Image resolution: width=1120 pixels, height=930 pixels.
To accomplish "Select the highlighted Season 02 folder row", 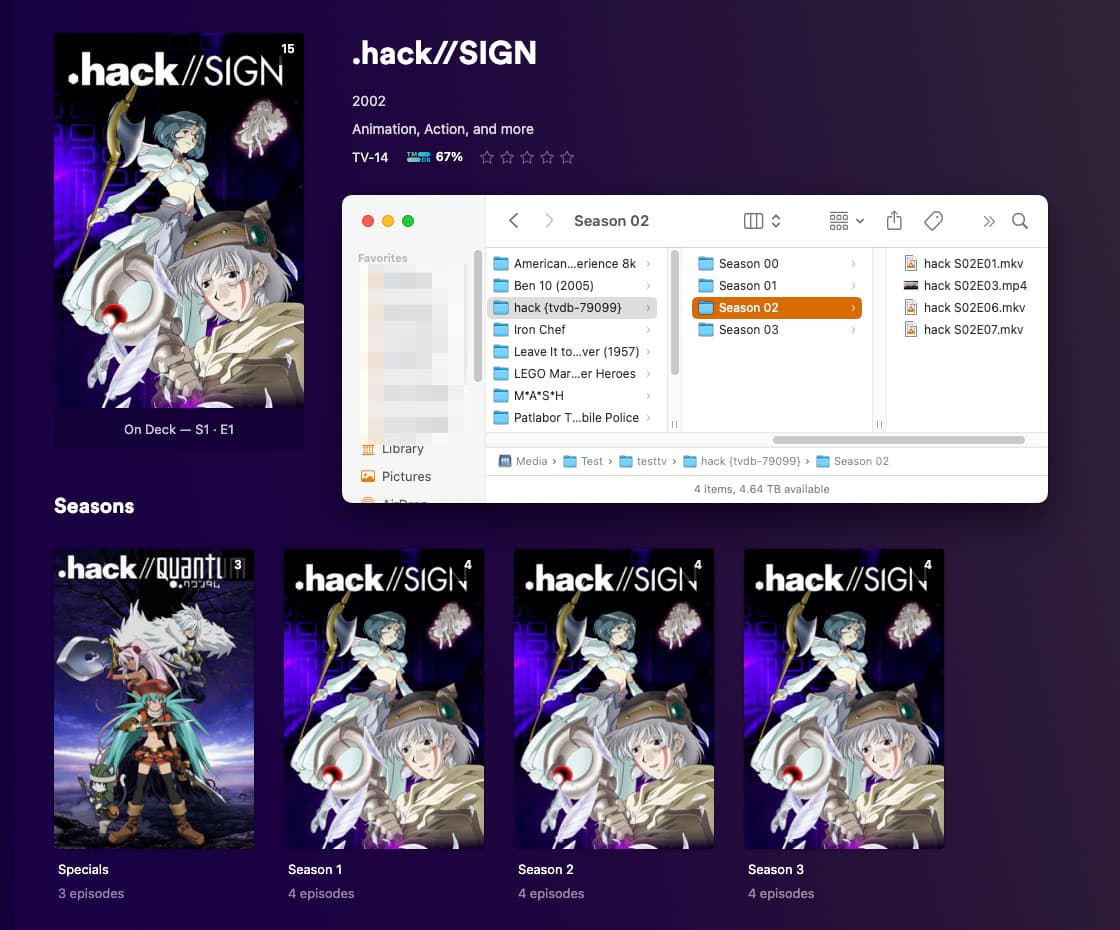I will (x=777, y=308).
